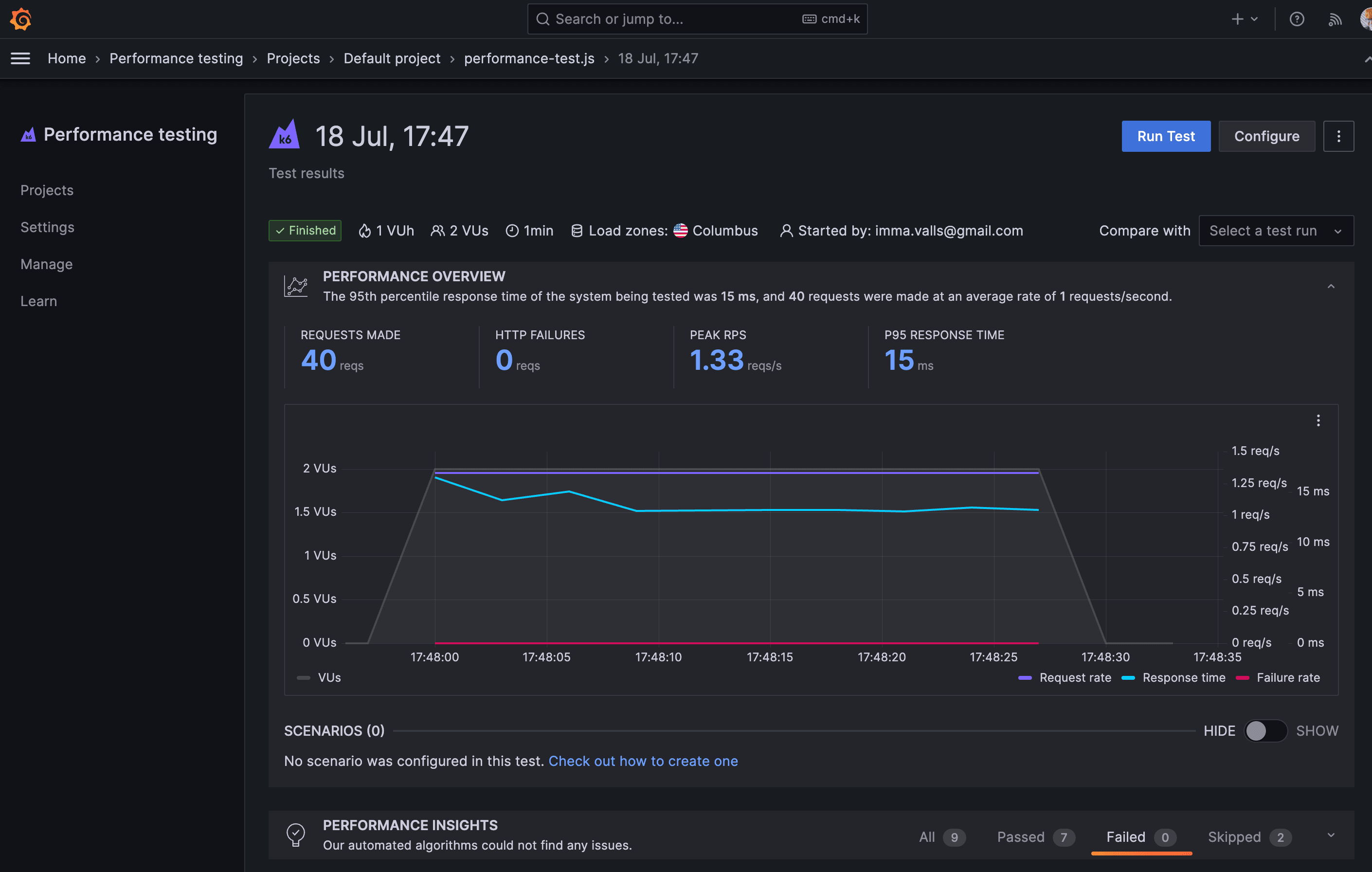Viewport: 1372px width, 872px height.
Task: Expand the Performance Insights section chevron
Action: click(1331, 836)
